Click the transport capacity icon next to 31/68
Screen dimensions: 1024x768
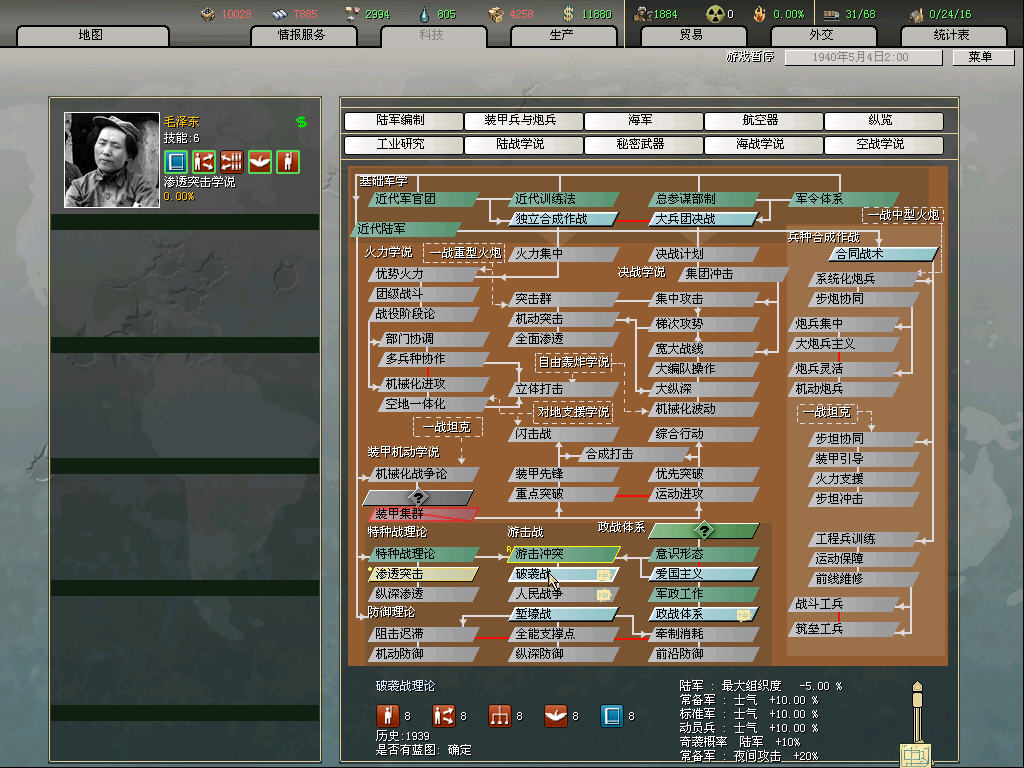pyautogui.click(x=831, y=14)
